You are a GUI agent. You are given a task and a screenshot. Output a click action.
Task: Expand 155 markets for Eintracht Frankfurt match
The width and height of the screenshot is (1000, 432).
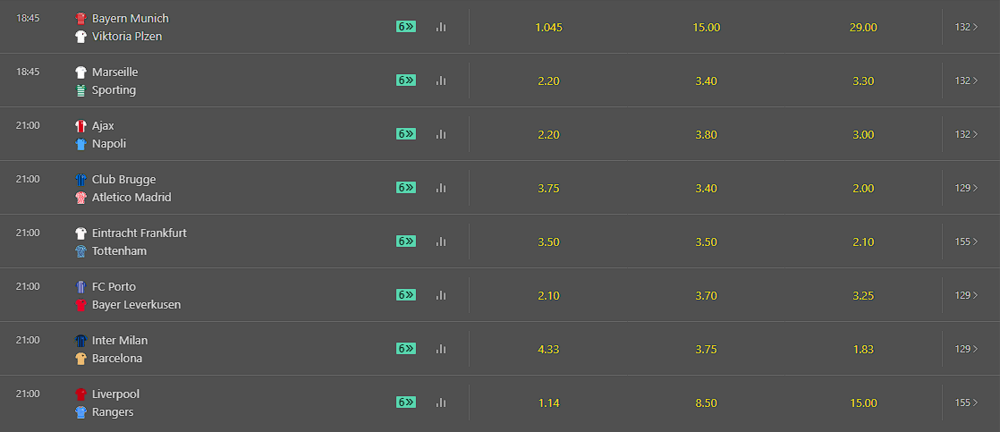click(966, 242)
